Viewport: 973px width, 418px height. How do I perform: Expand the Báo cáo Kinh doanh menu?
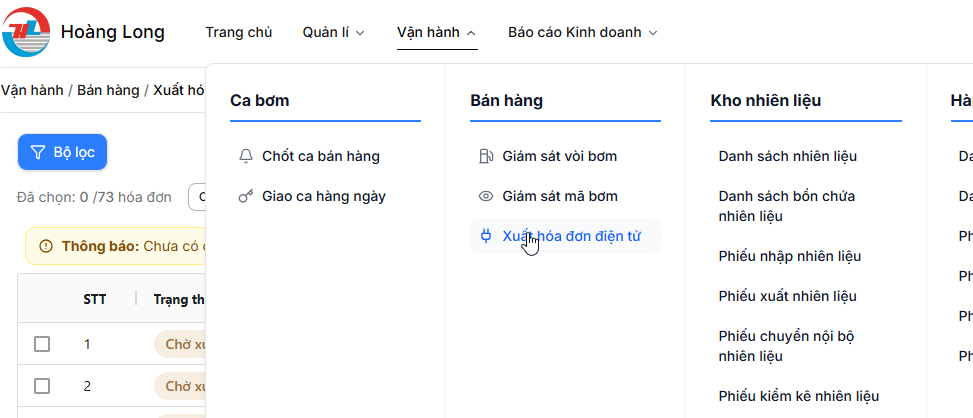tap(582, 32)
